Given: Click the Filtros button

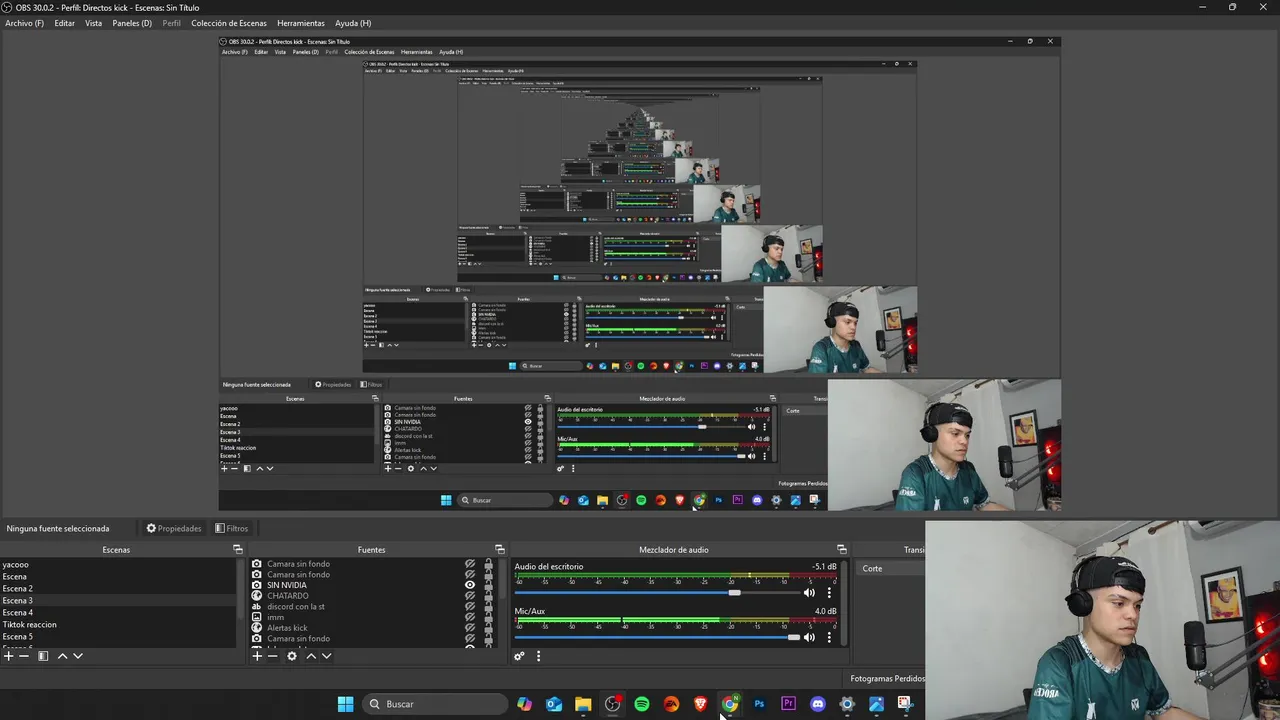Looking at the screenshot, I should 232,528.
